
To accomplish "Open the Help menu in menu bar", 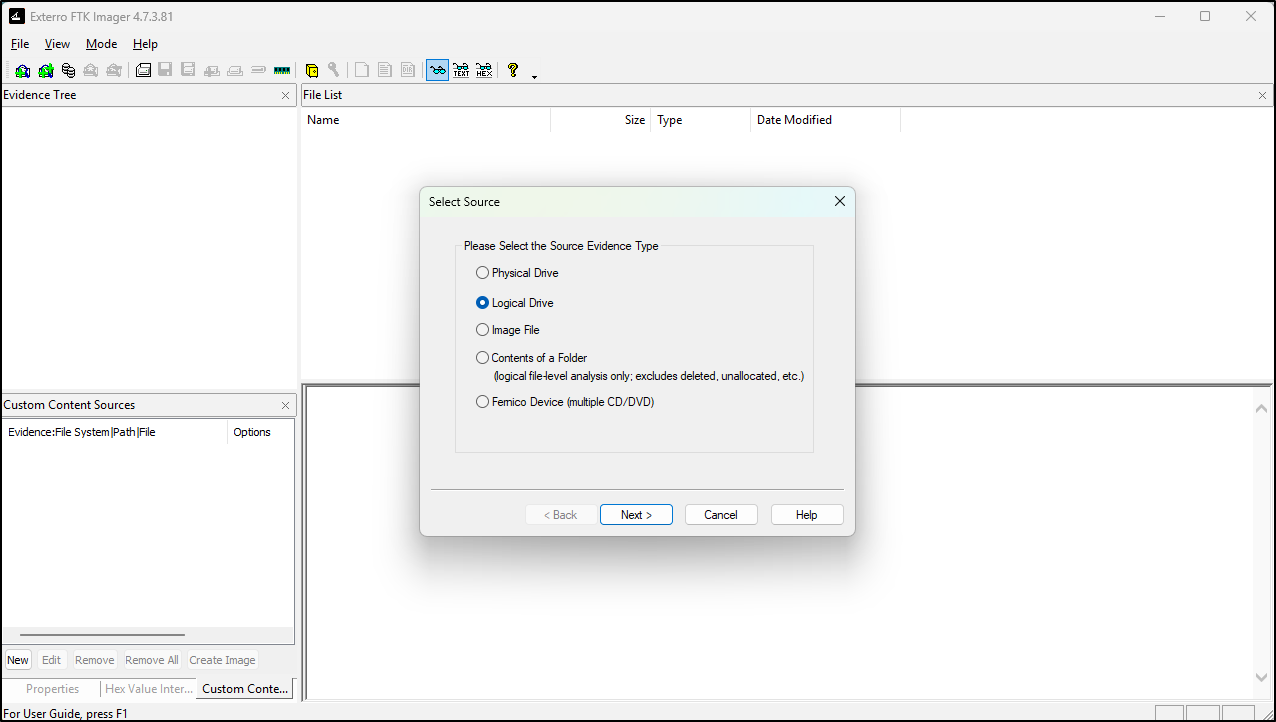I will [145, 44].
